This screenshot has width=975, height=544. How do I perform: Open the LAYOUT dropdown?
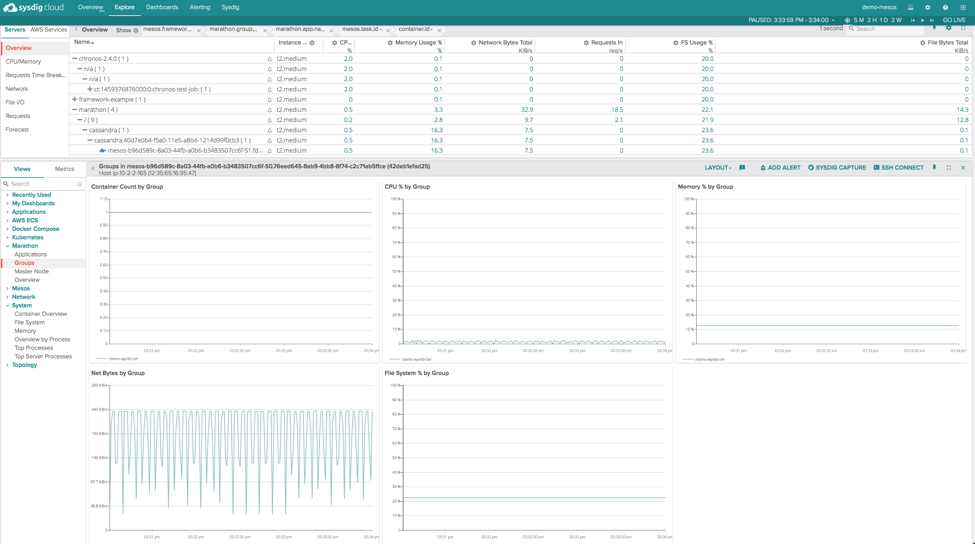[718, 168]
